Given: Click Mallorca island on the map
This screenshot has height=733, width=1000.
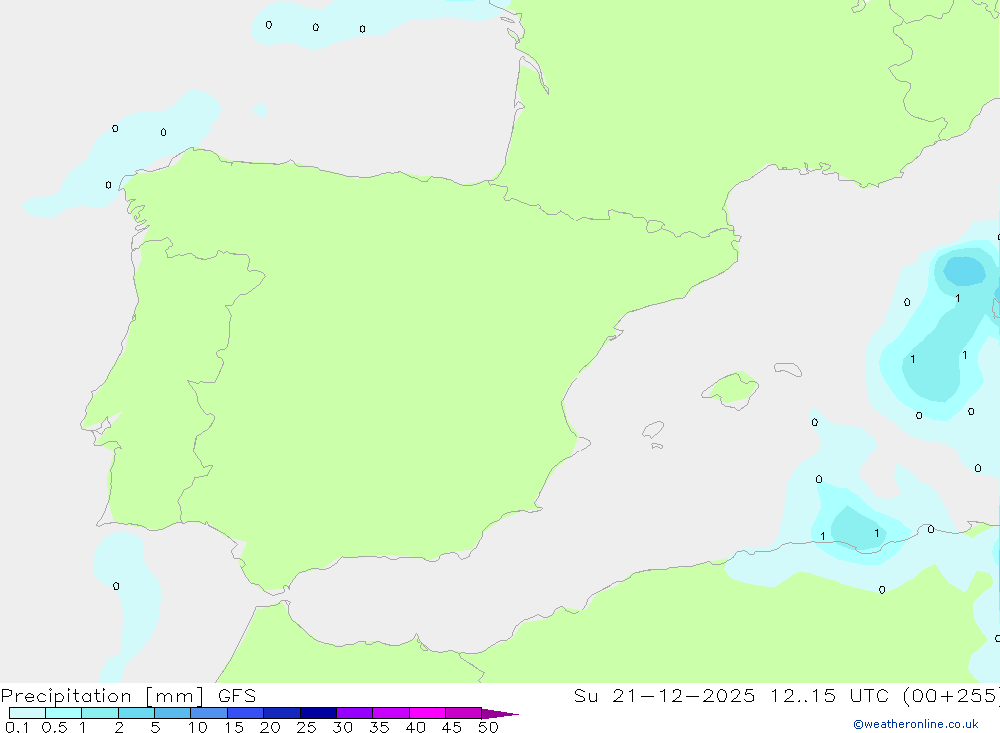Looking at the screenshot, I should (x=731, y=389).
